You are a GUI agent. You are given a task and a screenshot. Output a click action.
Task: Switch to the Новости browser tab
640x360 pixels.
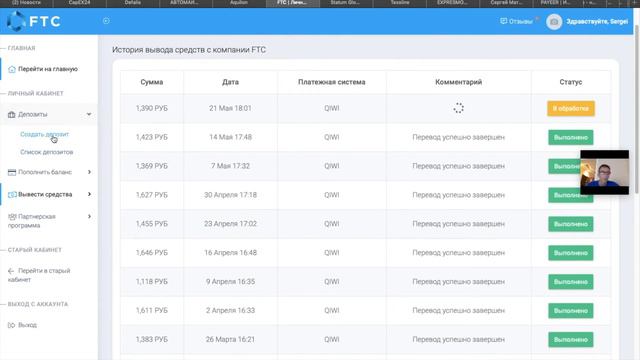27,3
